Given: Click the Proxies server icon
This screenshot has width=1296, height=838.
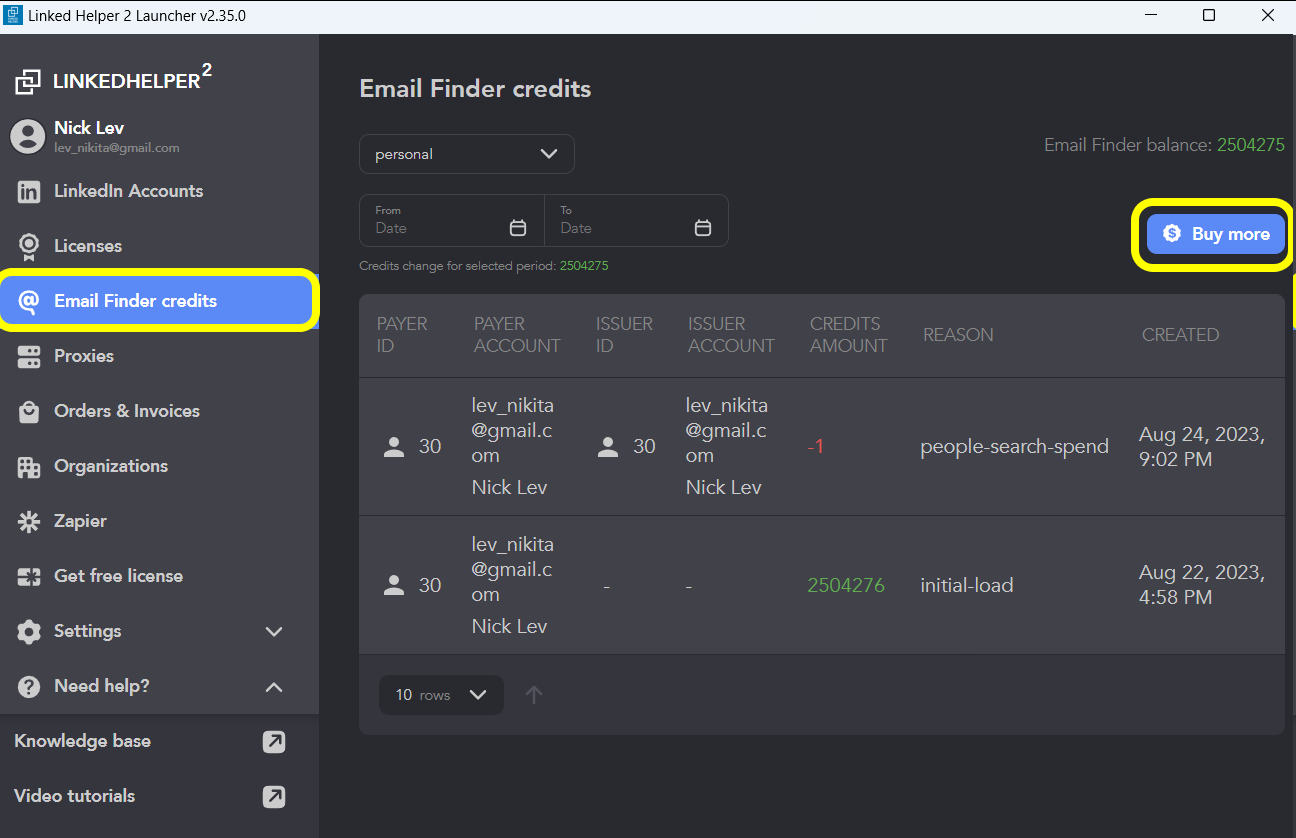Looking at the screenshot, I should pyautogui.click(x=30, y=356).
